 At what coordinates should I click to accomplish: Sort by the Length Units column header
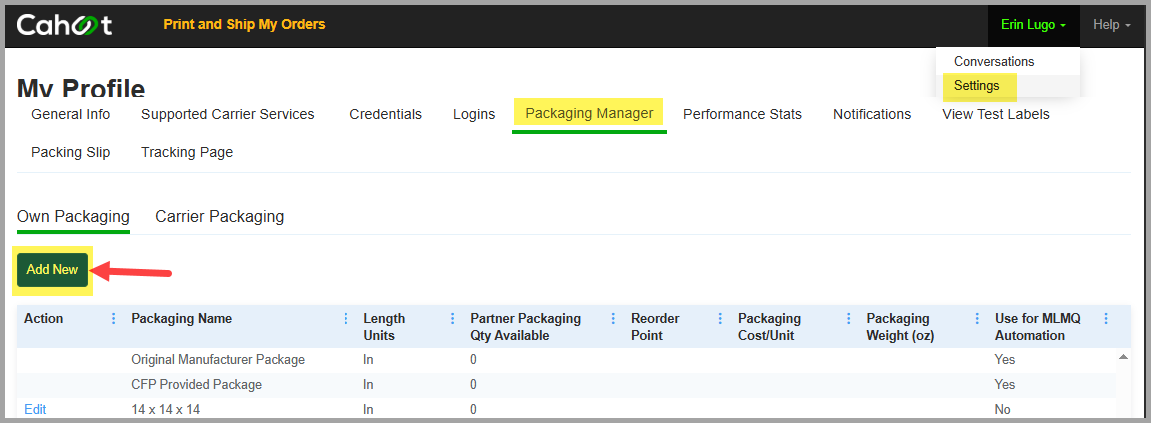[x=384, y=327]
